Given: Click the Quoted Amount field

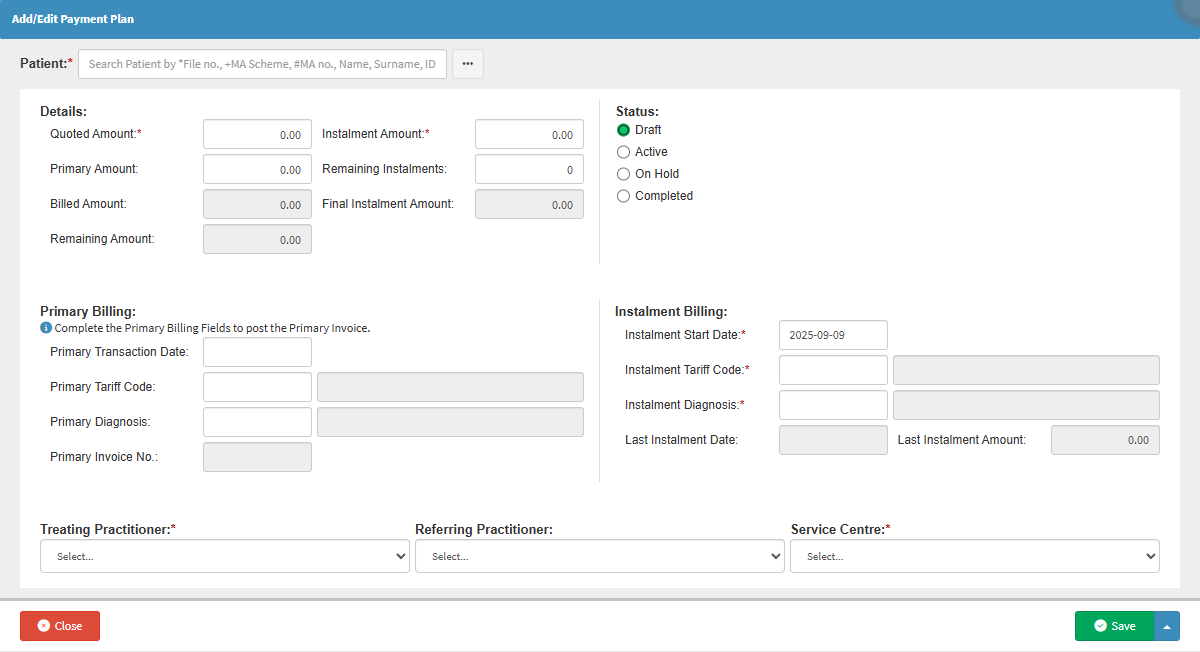Looking at the screenshot, I should tap(257, 134).
